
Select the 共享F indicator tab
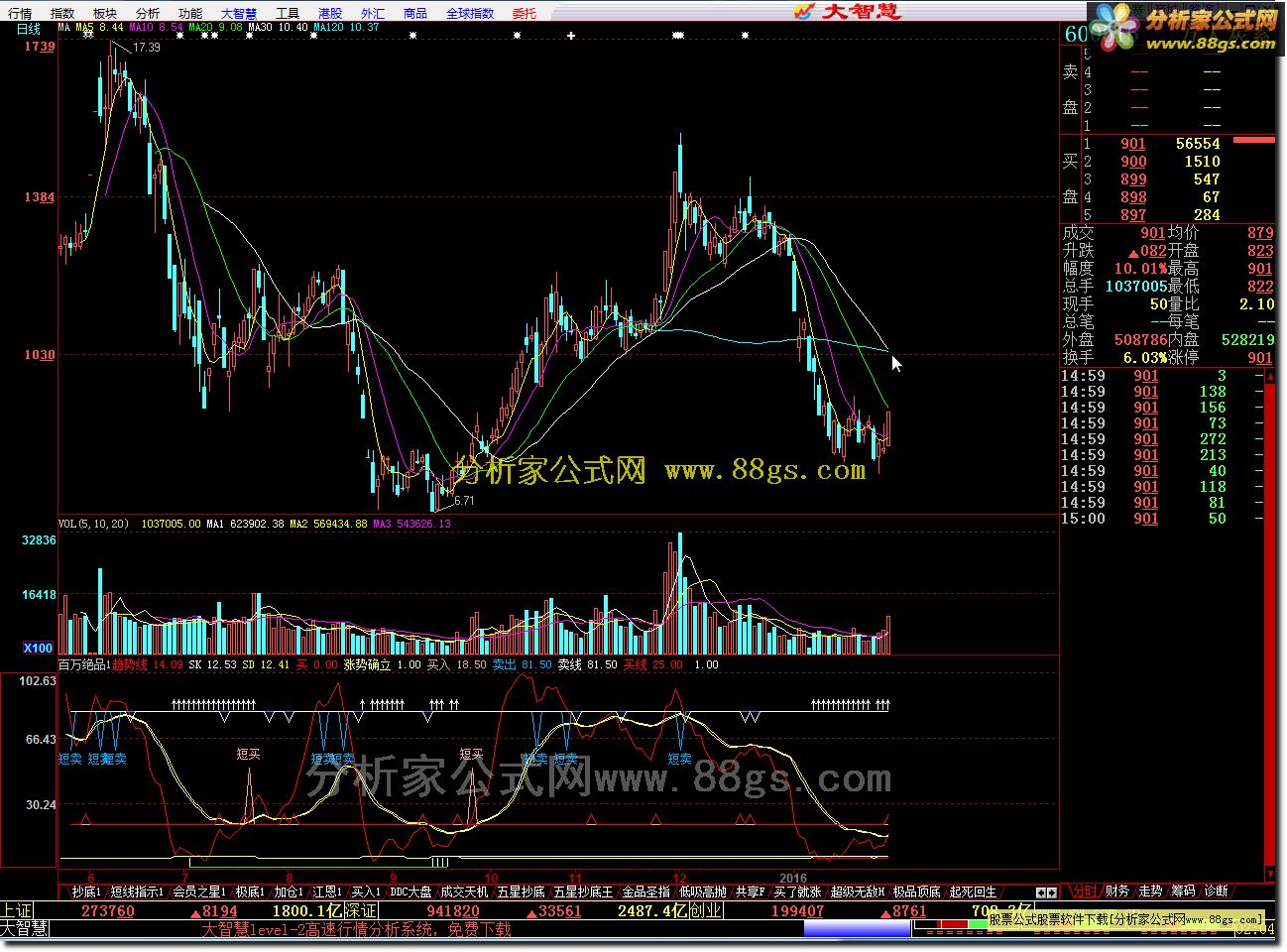(x=750, y=892)
